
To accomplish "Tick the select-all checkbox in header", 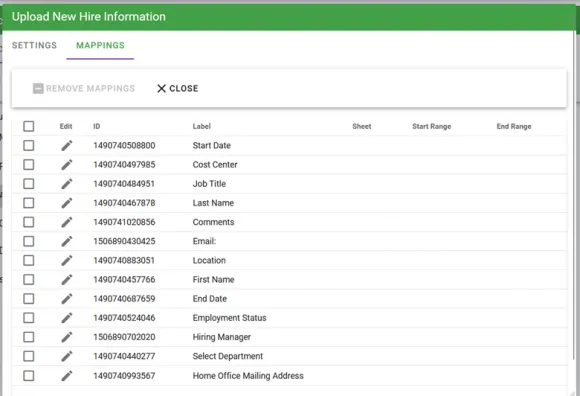I will pyautogui.click(x=28, y=126).
